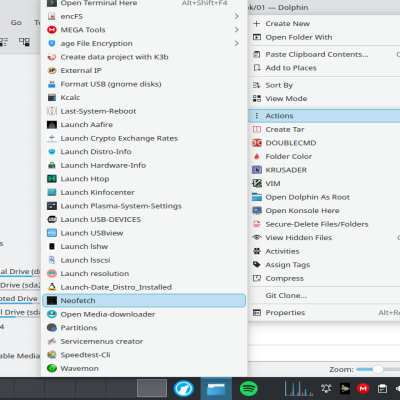Choose Launch Crypto Exchange Rates
The image size is (400, 400).
click(x=144, y=138)
